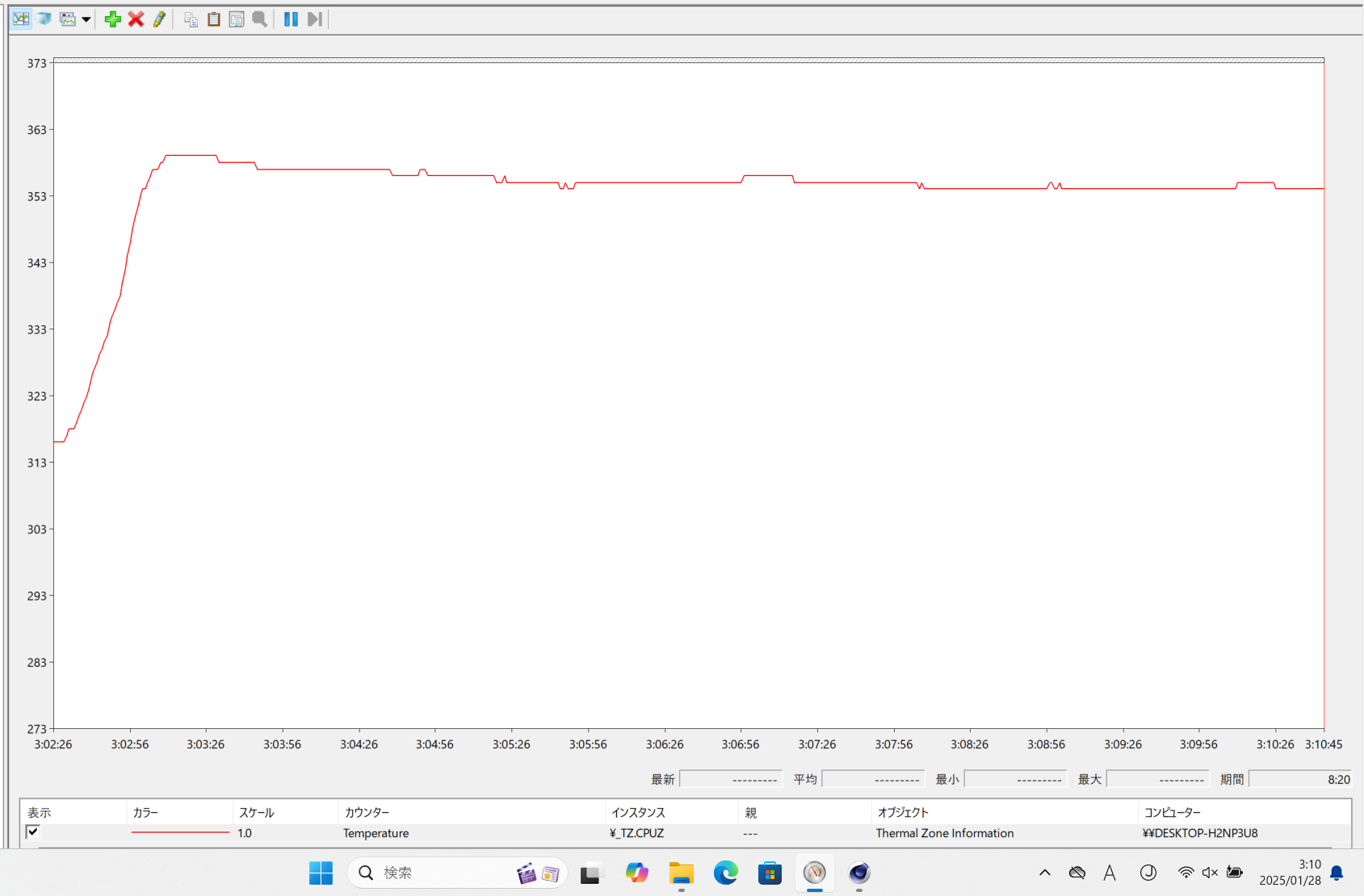Open the Properties sheet icon
Viewport: 1364px width, 896px height.
237,19
